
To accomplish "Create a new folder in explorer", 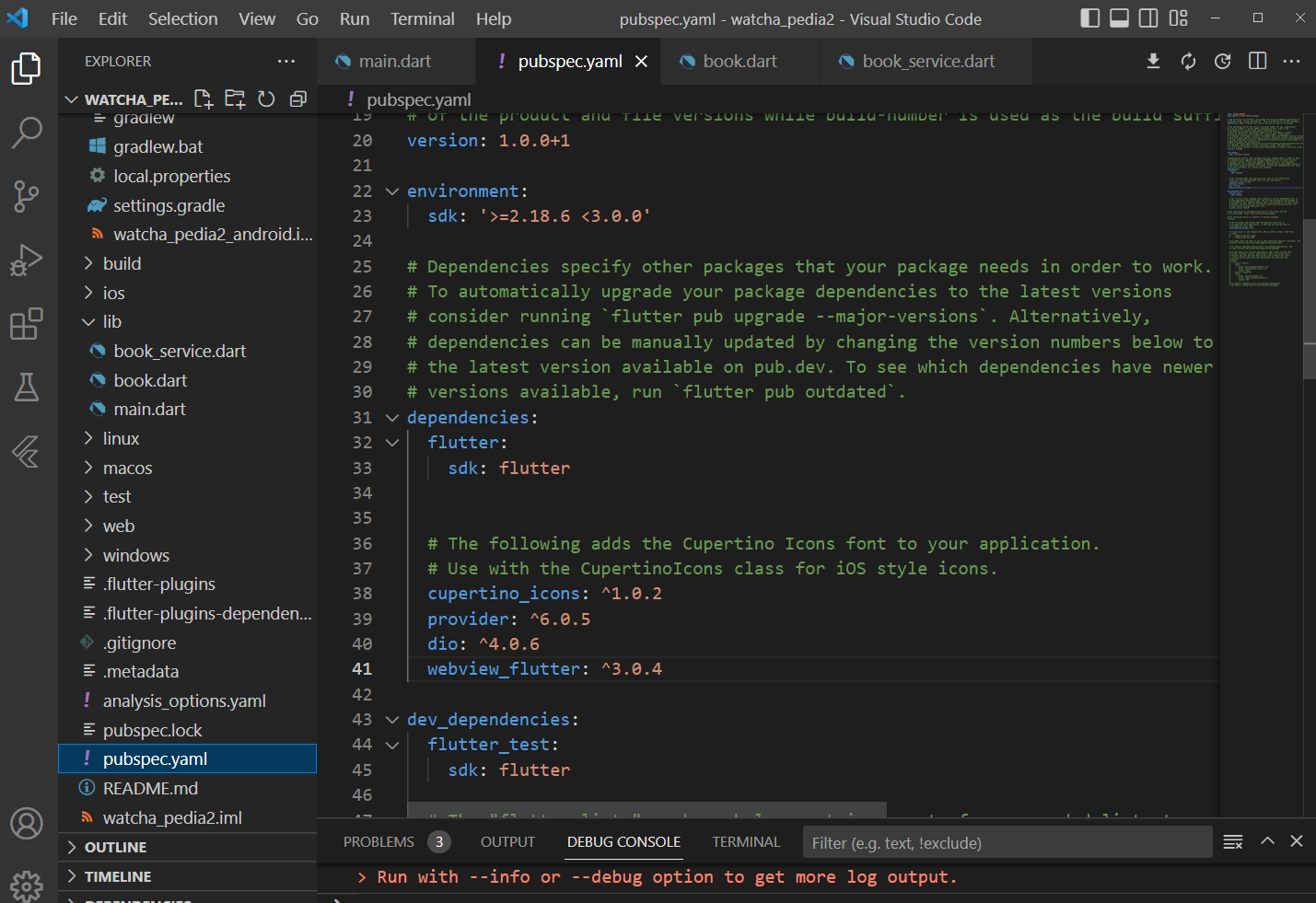I will [x=235, y=99].
